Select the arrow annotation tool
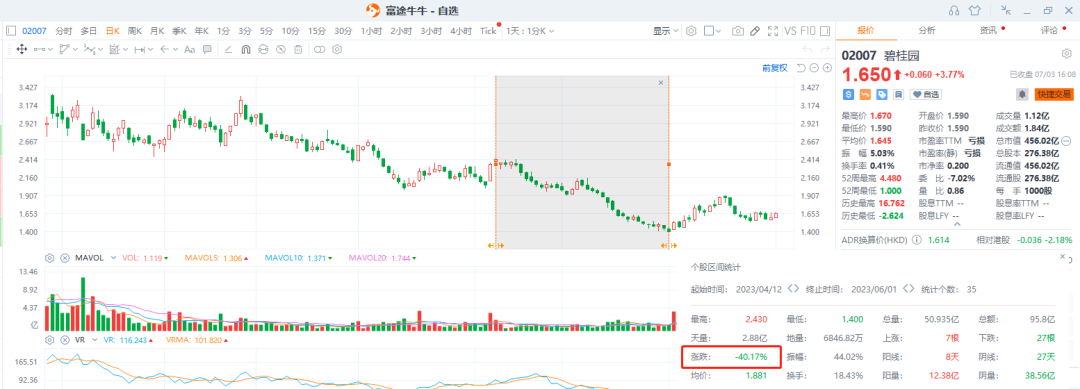This screenshot has width=1080, height=389. [x=164, y=49]
